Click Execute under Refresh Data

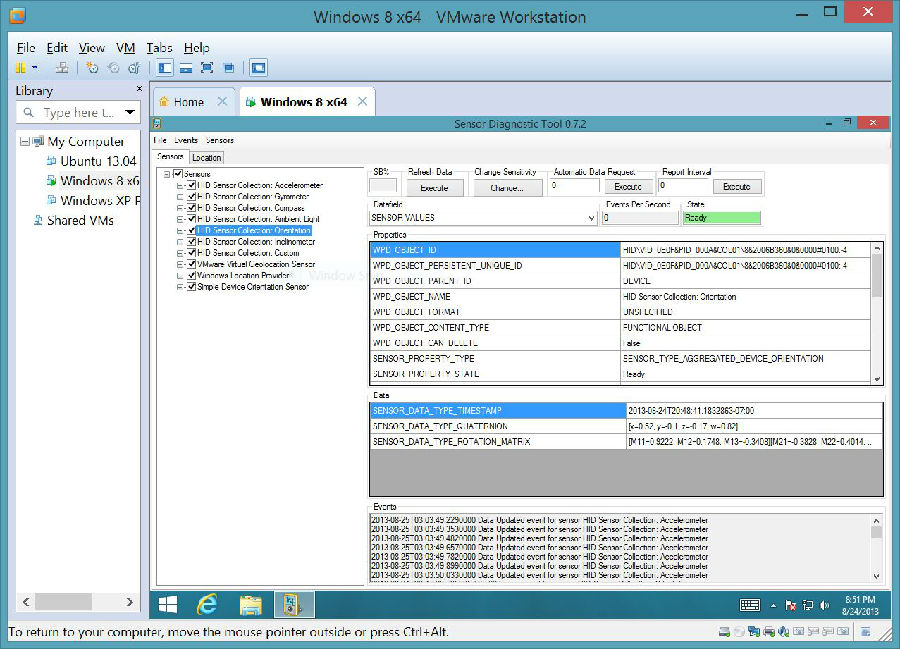point(434,187)
